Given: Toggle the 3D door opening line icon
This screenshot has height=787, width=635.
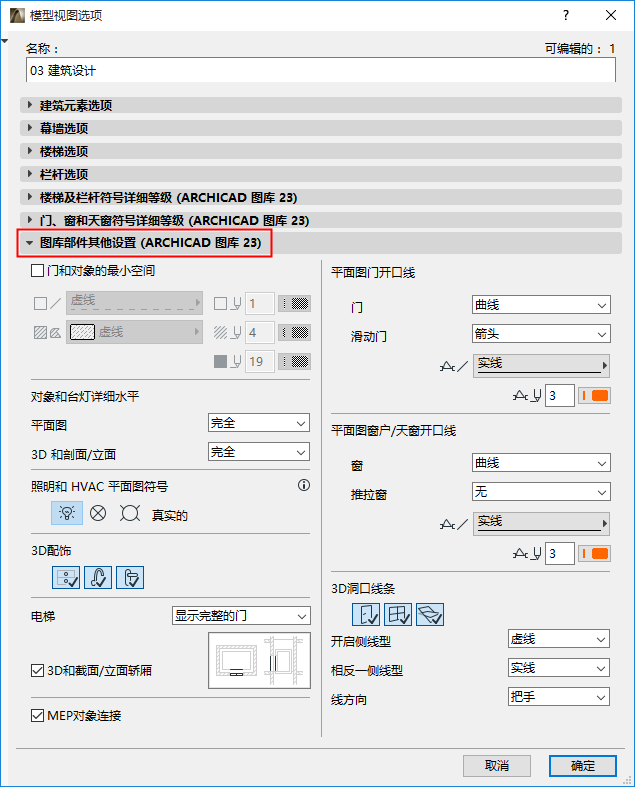Looking at the screenshot, I should point(366,614).
